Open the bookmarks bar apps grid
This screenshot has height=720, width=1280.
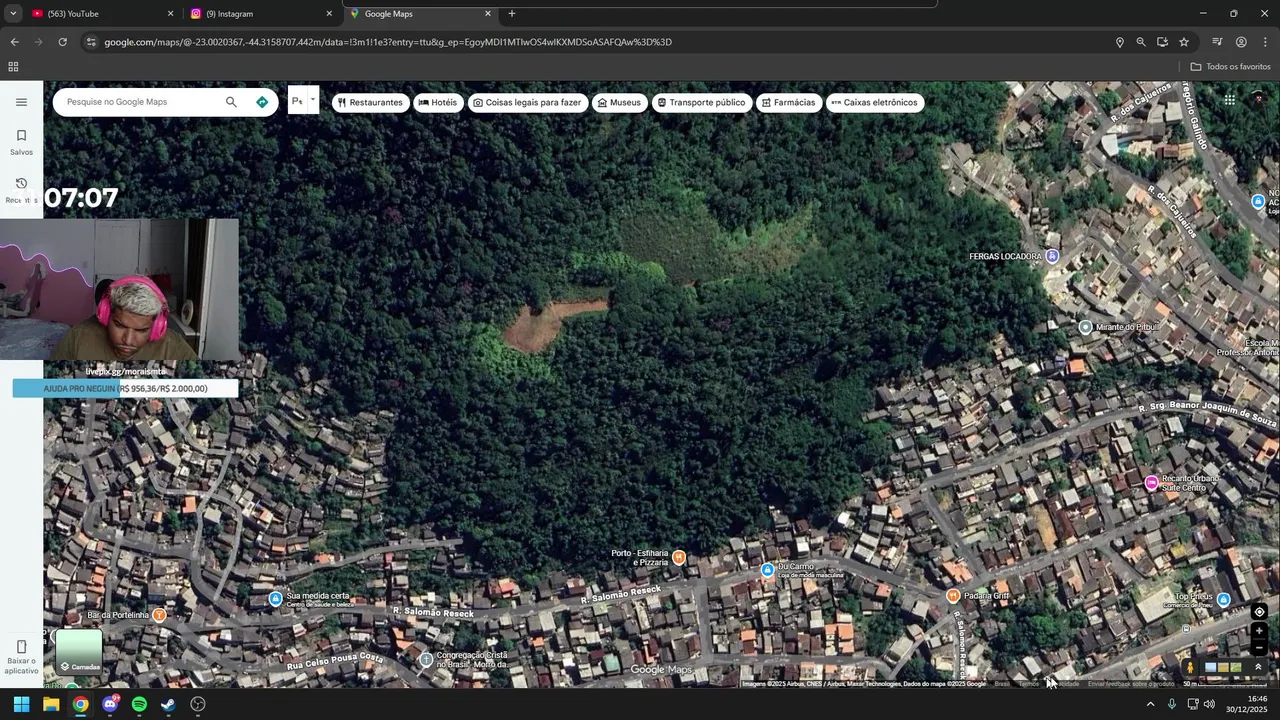(x=13, y=67)
